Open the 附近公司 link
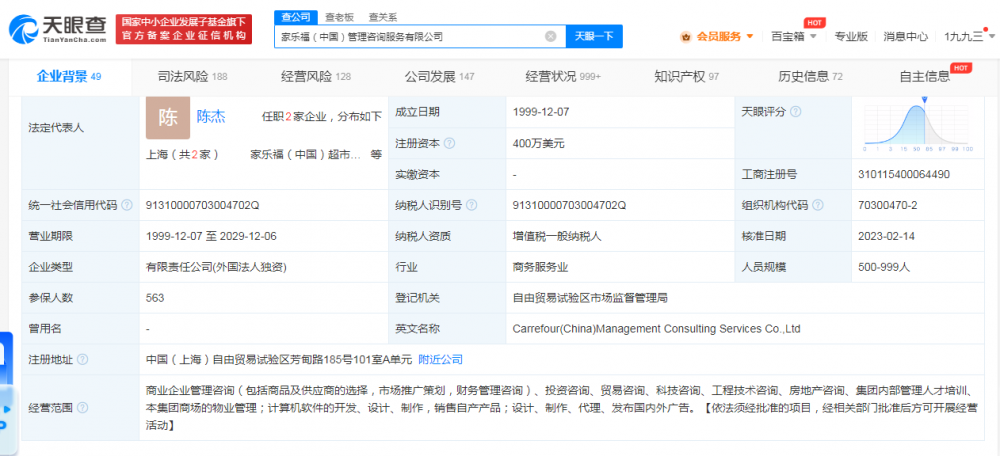This screenshot has height=456, width=1000. point(440,359)
